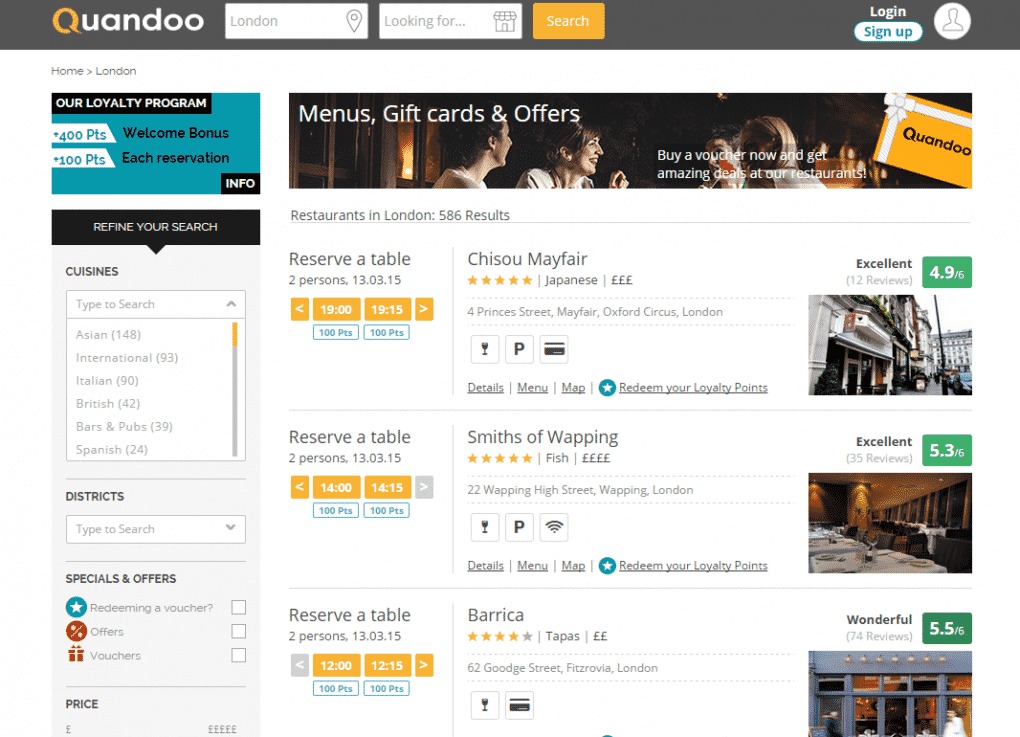The image size is (1020, 737).
Task: Click the gift Vouchers icon in sidebar
Action: pos(76,654)
